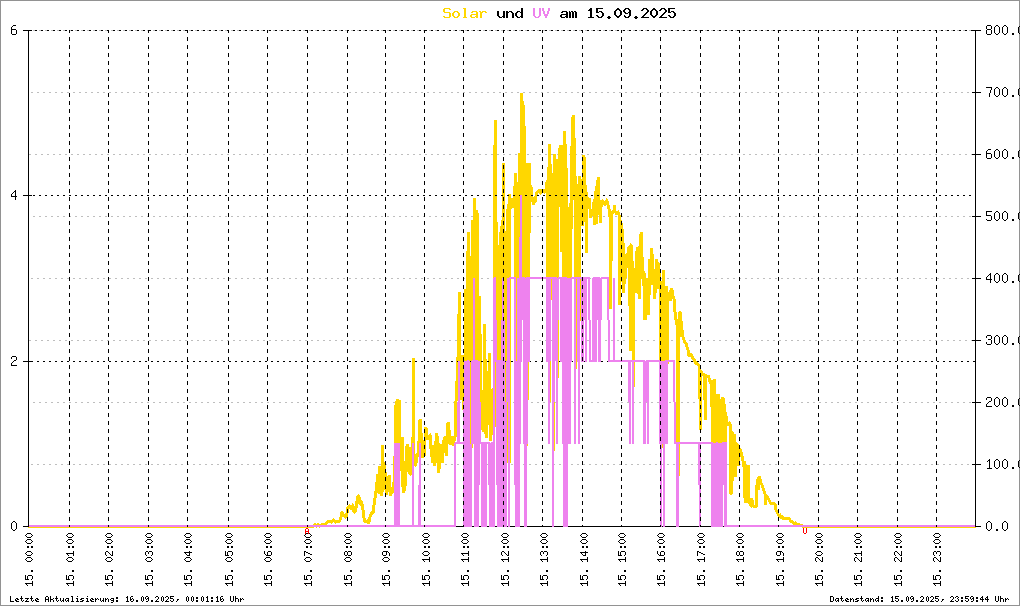Click the right-axis solar value 700

coord(1002,92)
